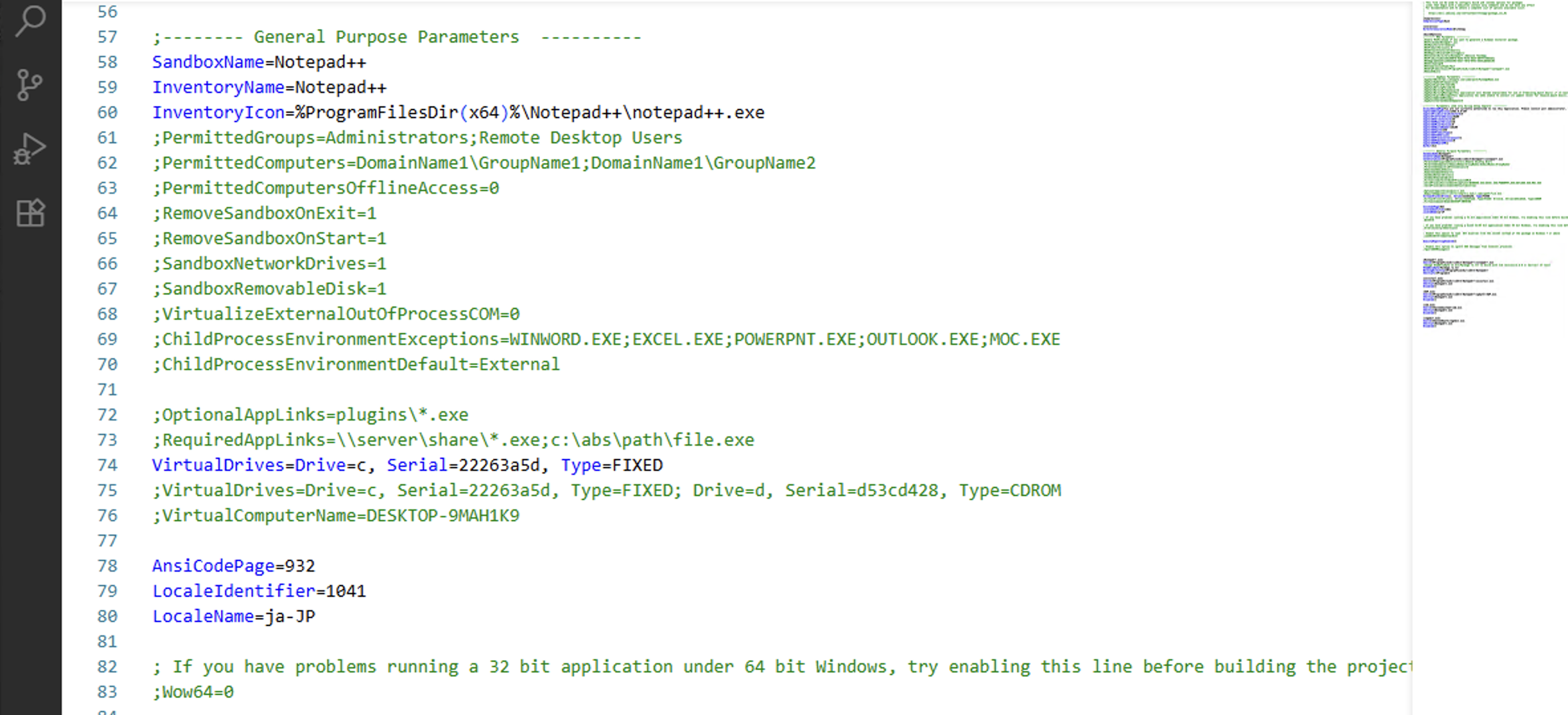Screen dimensions: 1568x715
Task: Click the ja-JP LocaleName value
Action: (x=290, y=617)
